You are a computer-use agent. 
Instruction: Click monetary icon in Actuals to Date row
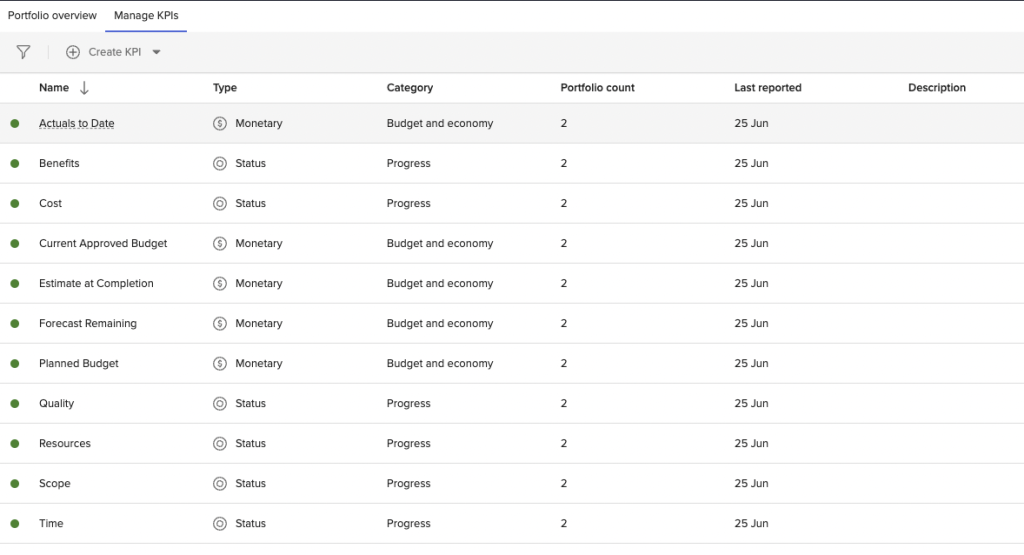tap(220, 124)
